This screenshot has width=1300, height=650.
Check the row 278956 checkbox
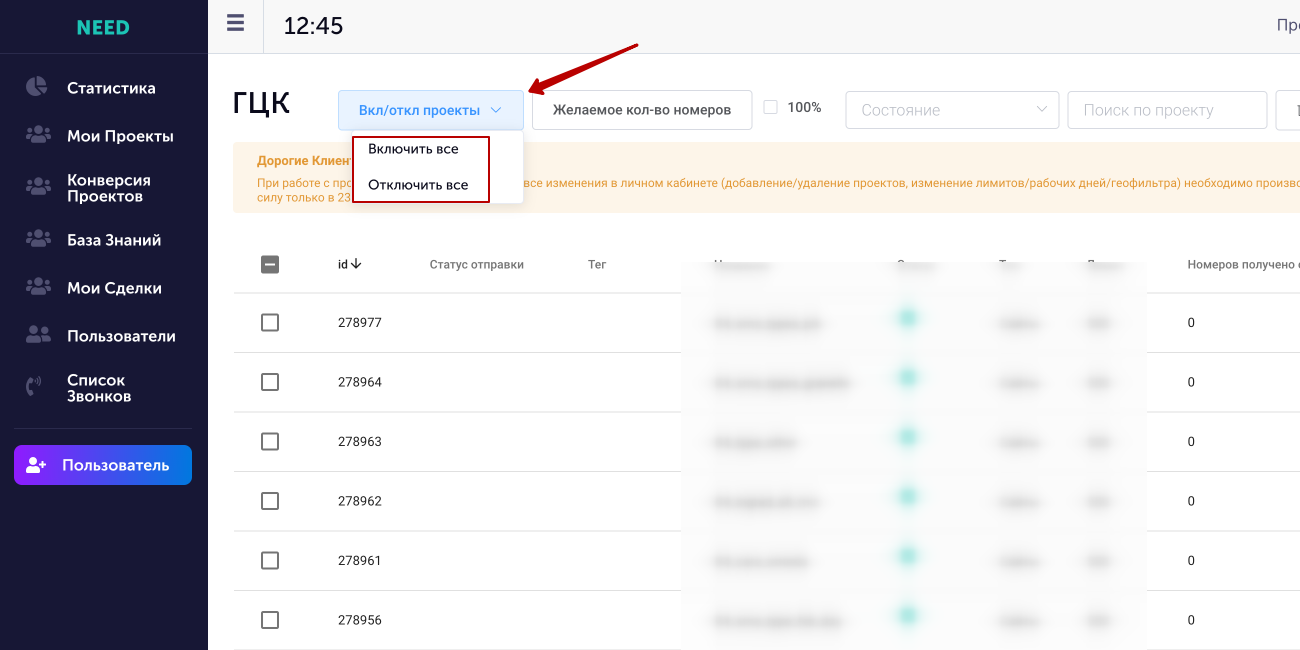pos(270,620)
